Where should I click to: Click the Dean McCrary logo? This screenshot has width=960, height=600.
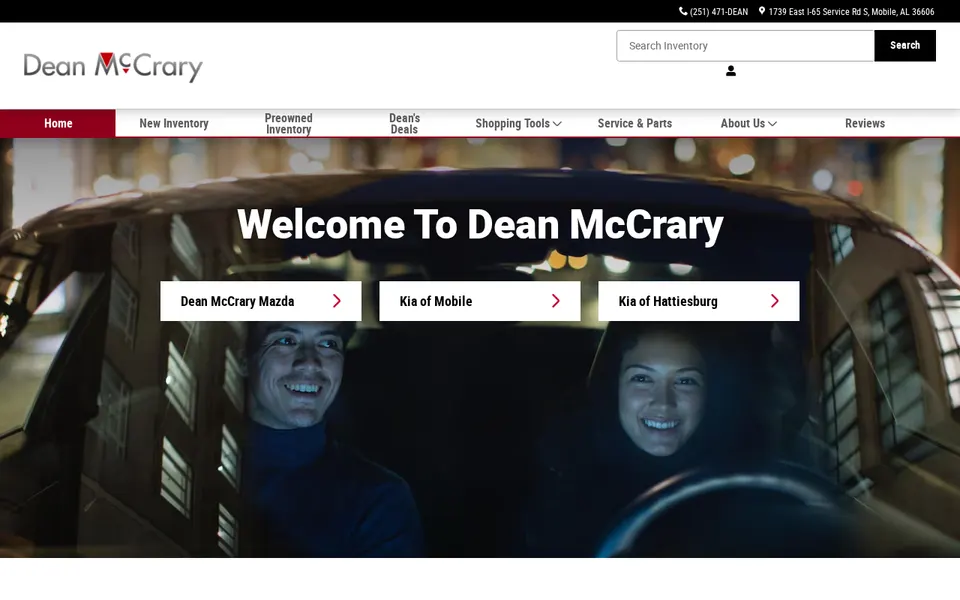(x=113, y=67)
